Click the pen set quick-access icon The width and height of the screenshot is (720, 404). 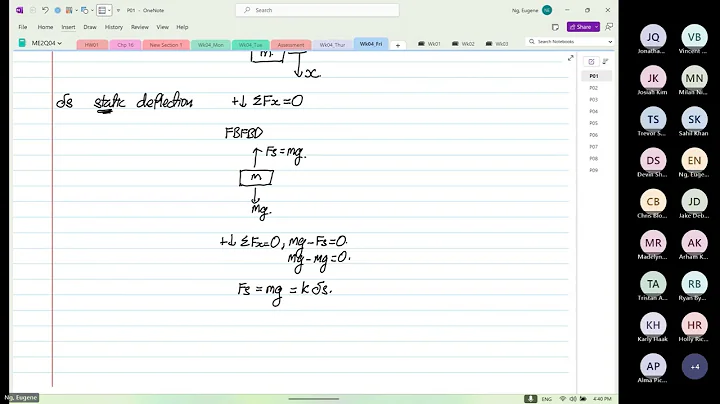point(69,10)
